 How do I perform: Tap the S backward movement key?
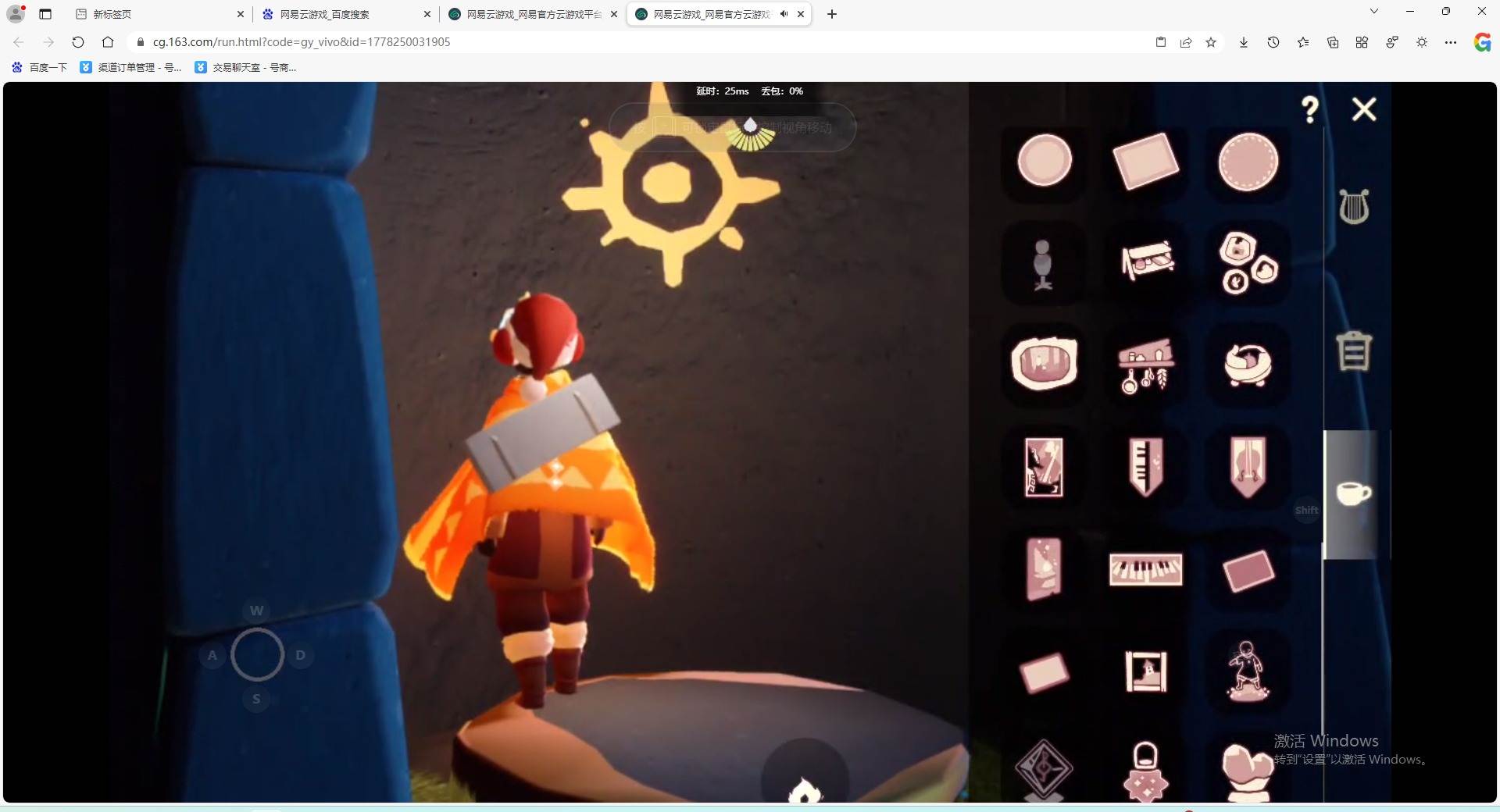(256, 699)
